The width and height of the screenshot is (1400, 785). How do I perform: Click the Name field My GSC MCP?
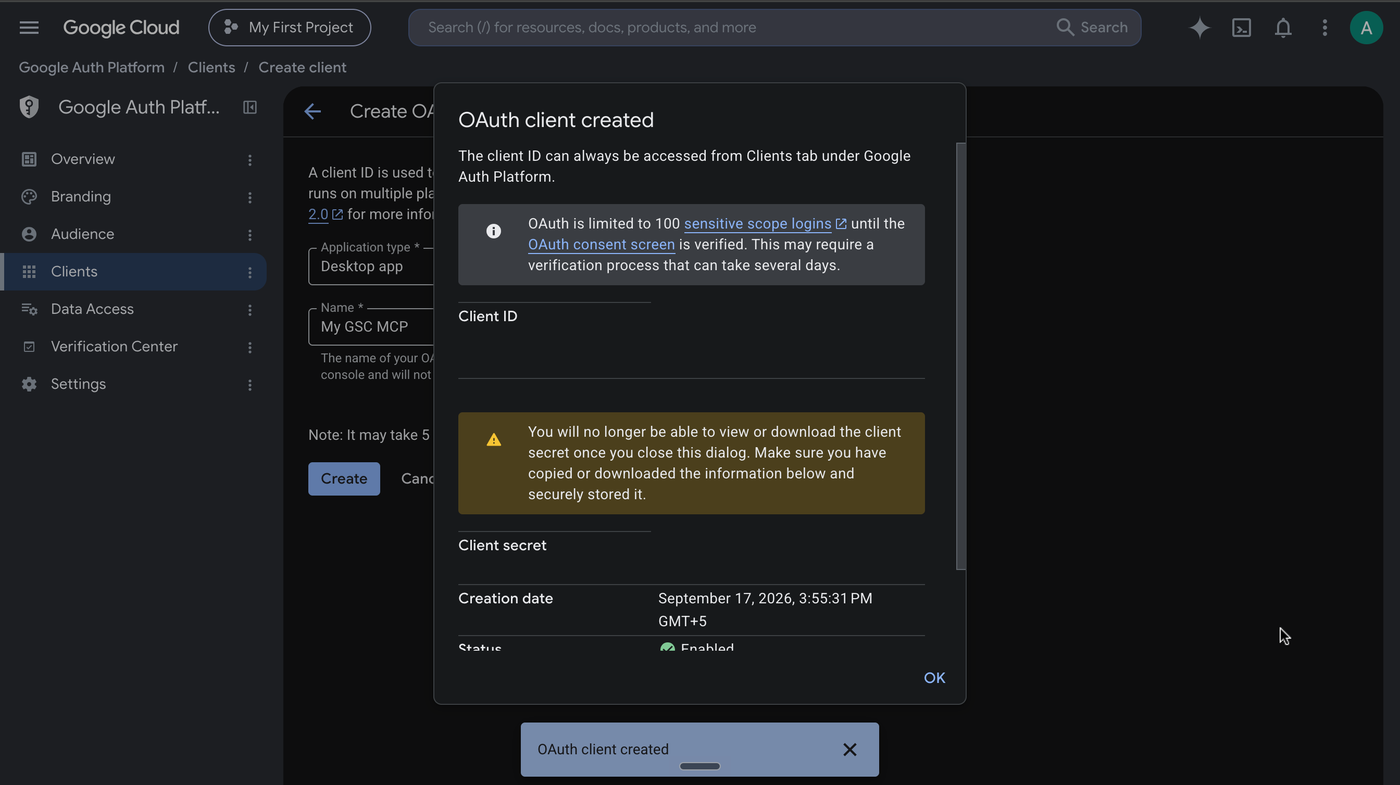pyautogui.click(x=371, y=326)
